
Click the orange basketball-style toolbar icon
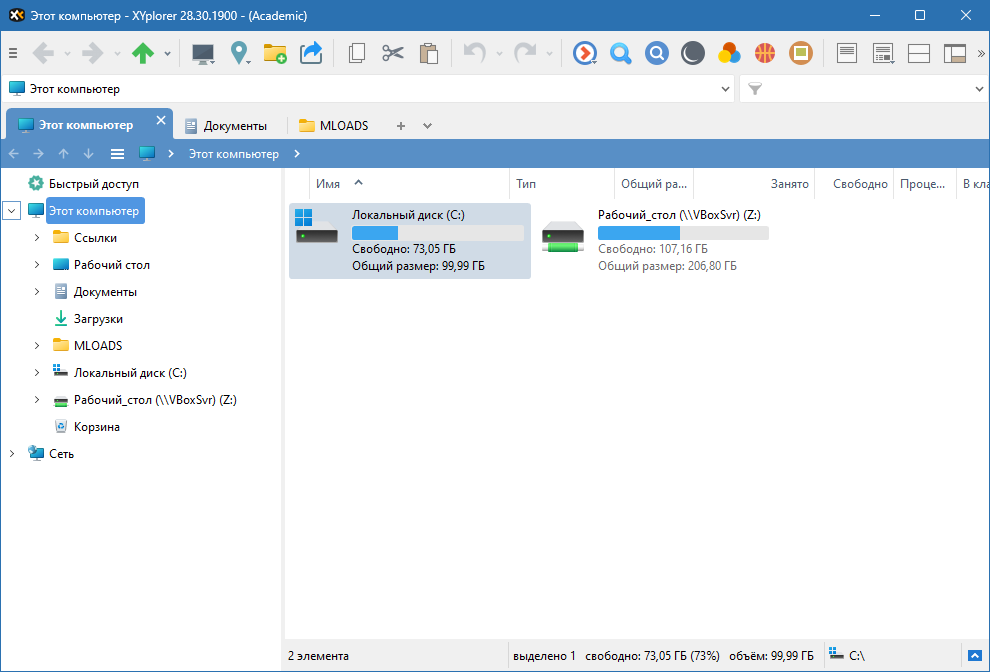tap(765, 54)
